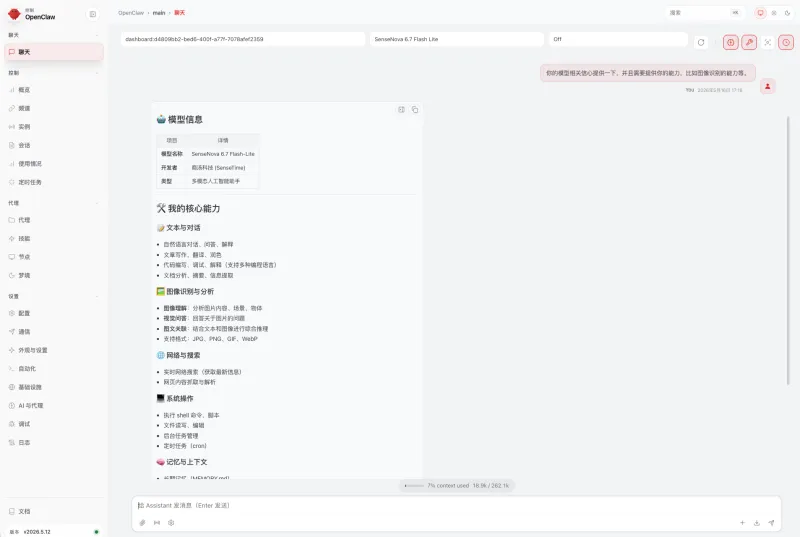Collapse the 控制 sidebar section
The image size is (800, 537).
coord(54,73)
